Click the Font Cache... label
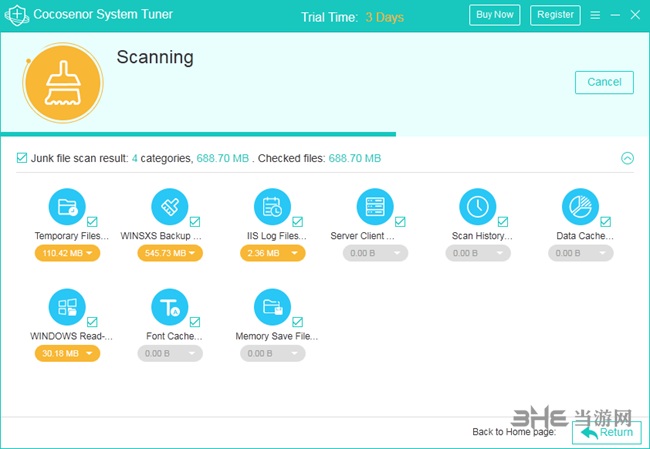650x449 pixels. (174, 336)
